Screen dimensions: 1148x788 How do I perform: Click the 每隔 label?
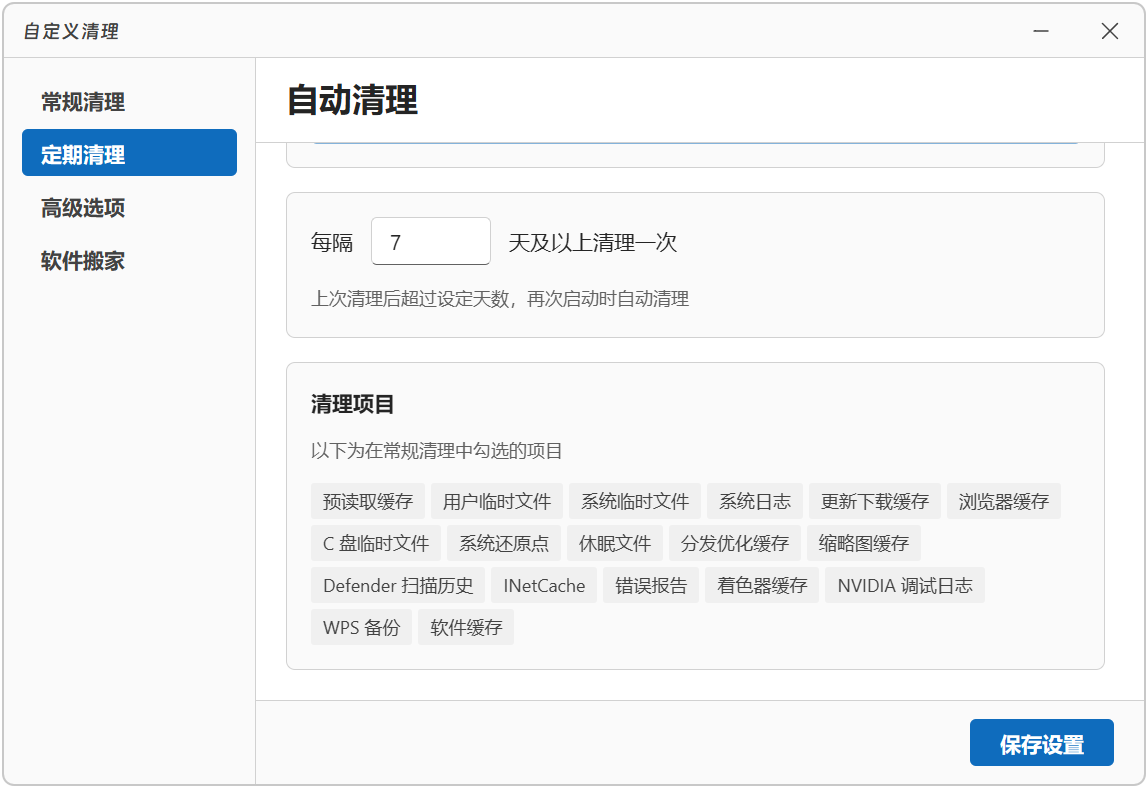point(332,242)
